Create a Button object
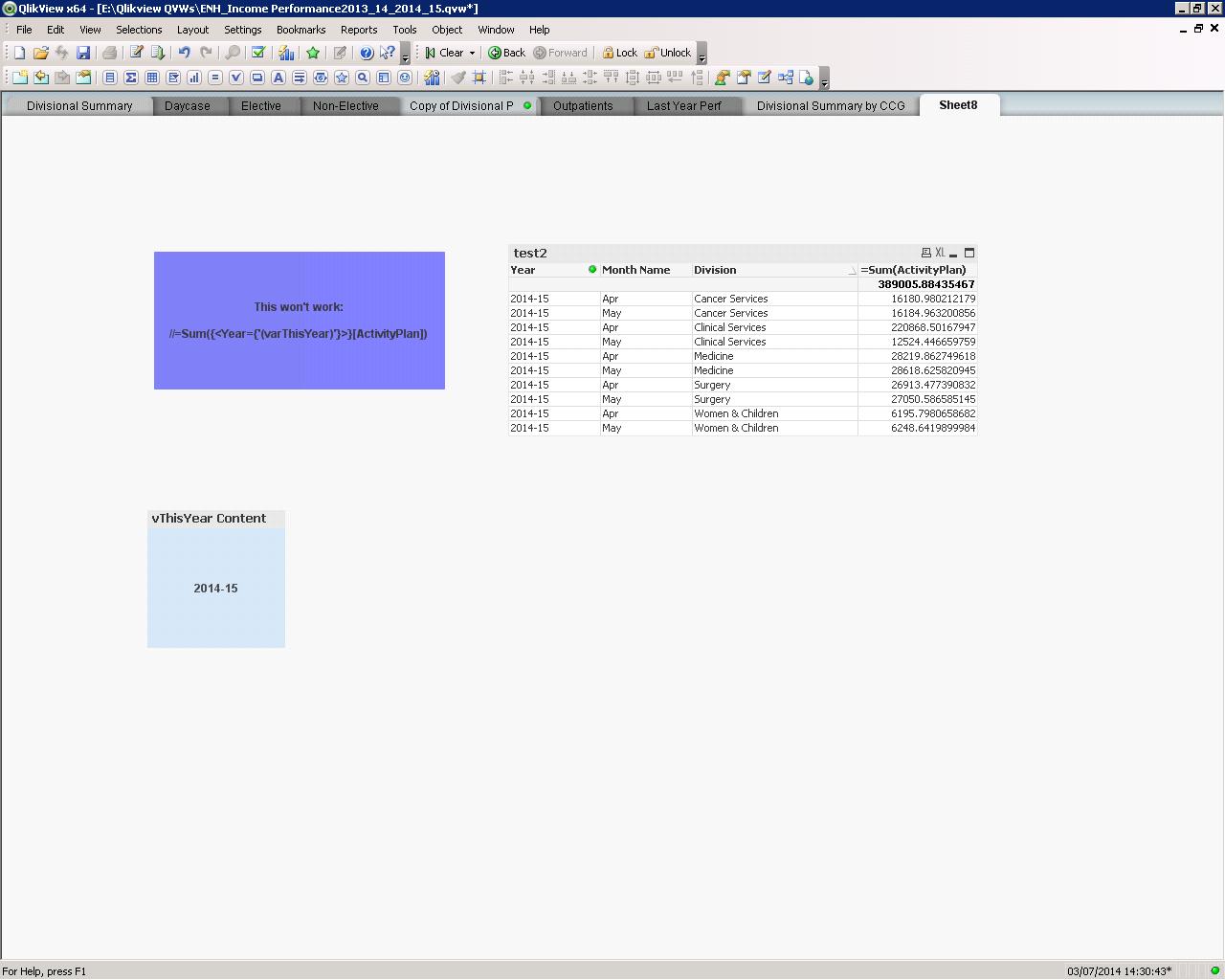This screenshot has width=1225, height=980. [257, 78]
